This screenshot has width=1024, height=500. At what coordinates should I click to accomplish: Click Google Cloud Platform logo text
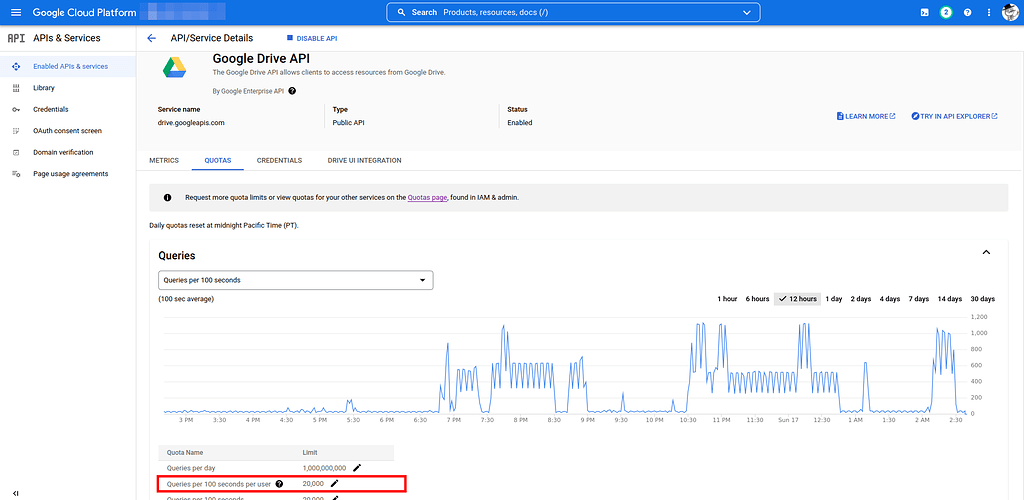tap(84, 12)
